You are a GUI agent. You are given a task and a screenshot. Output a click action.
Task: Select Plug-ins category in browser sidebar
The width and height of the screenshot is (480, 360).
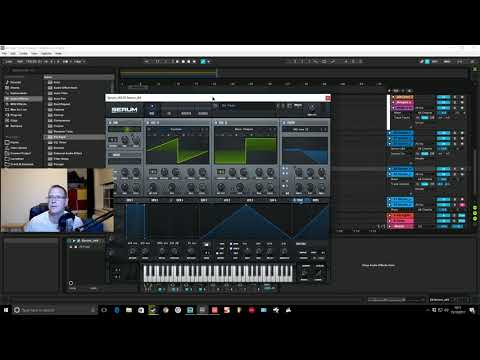click(16, 115)
